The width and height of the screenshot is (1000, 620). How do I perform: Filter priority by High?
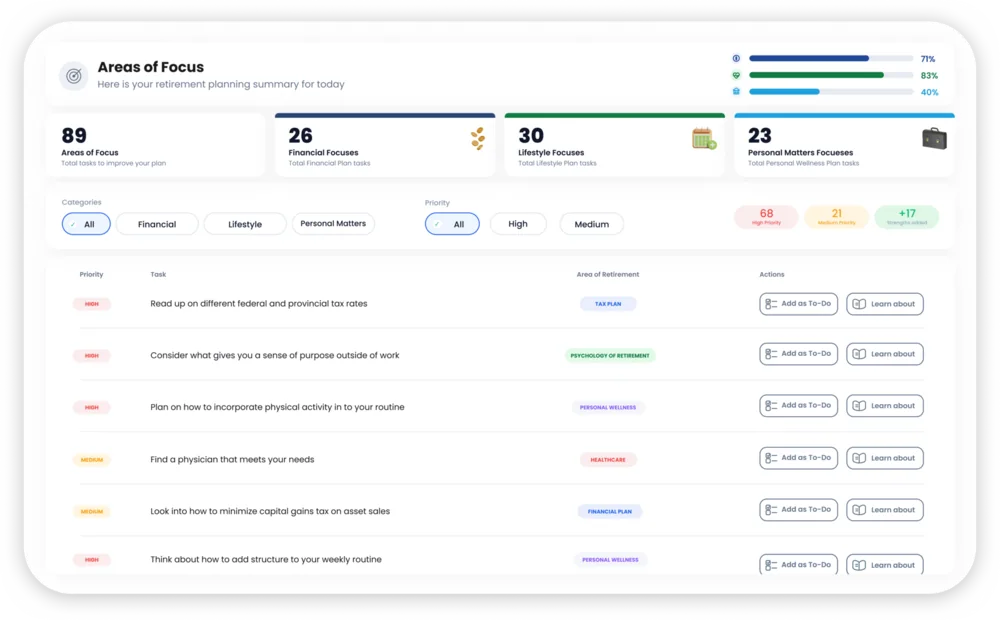518,224
